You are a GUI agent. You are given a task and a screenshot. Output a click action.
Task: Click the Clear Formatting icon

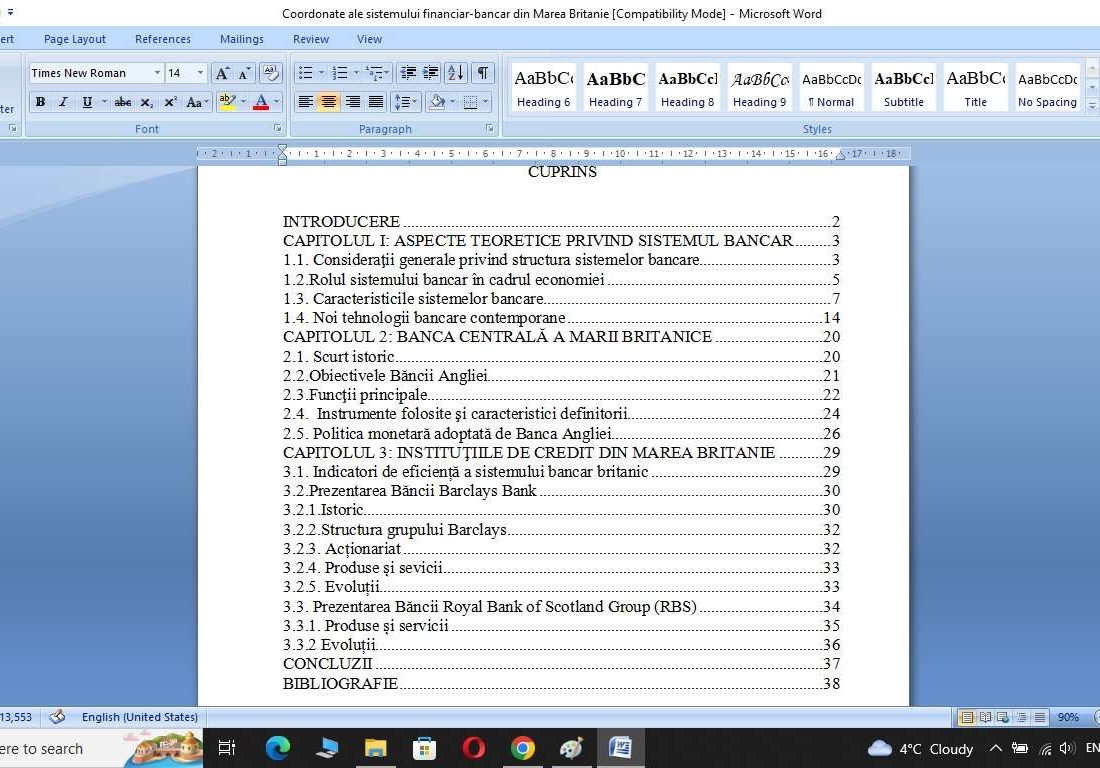pyautogui.click(x=270, y=73)
